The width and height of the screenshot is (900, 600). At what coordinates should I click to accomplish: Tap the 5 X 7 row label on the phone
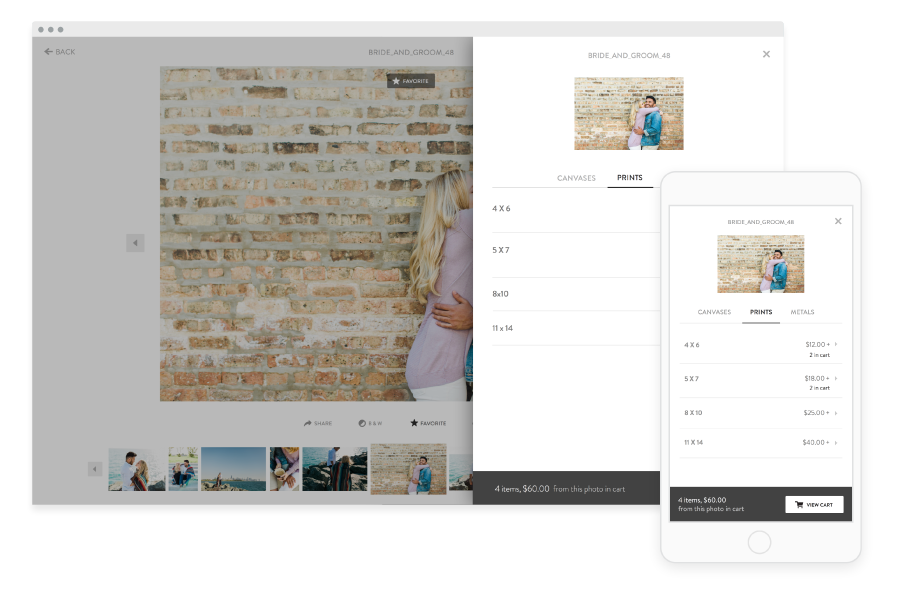click(x=691, y=379)
